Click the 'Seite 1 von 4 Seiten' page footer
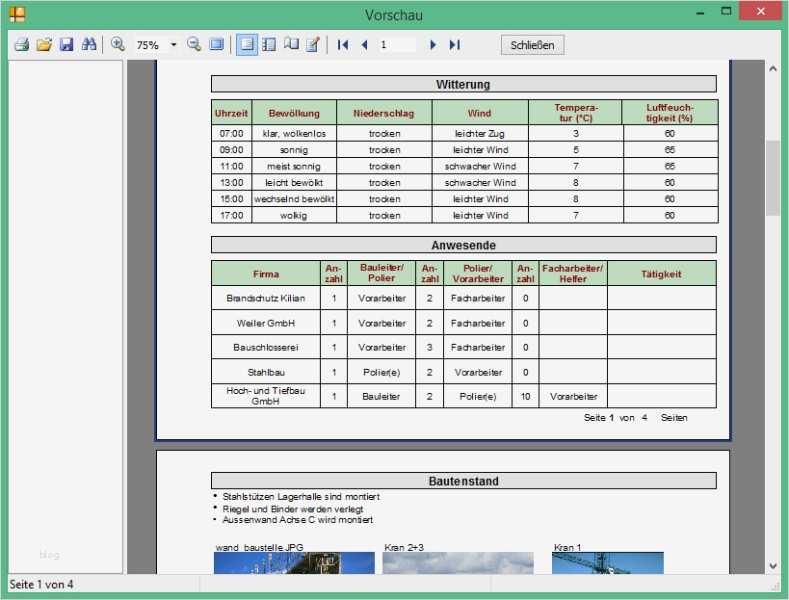Viewport: 789px width, 600px height. tap(635, 417)
